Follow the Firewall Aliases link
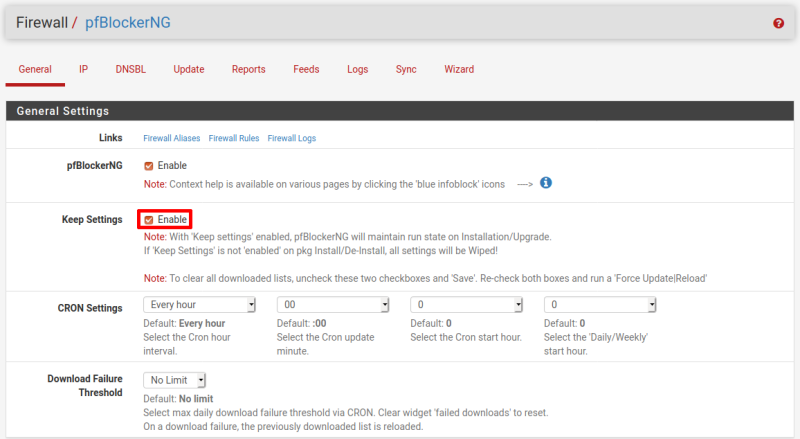Screen dimensions: 800x439 click(x=171, y=138)
